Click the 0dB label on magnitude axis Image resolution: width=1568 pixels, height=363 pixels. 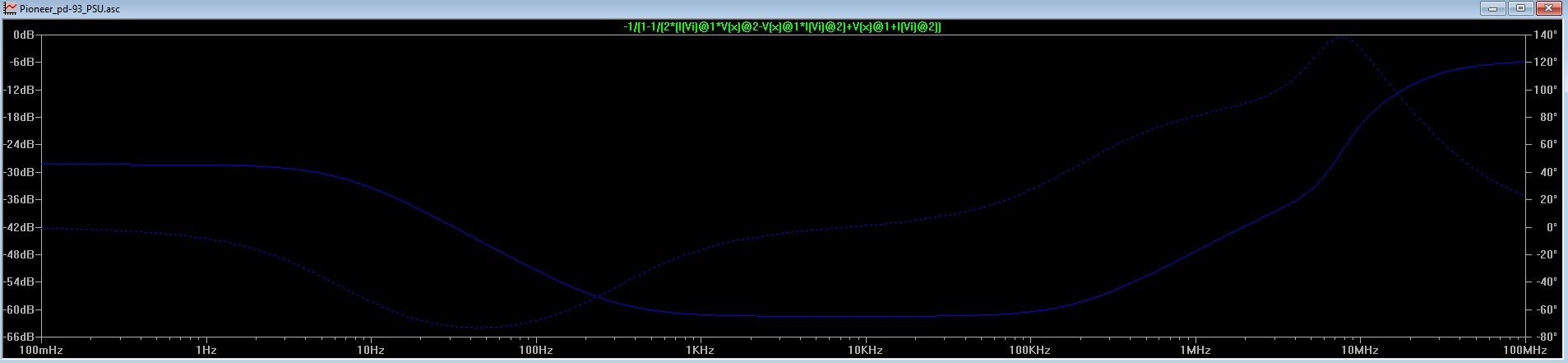24,35
